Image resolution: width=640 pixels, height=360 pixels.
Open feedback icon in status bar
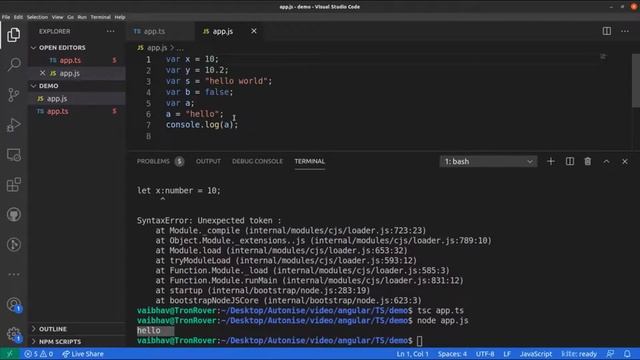(x=610, y=354)
